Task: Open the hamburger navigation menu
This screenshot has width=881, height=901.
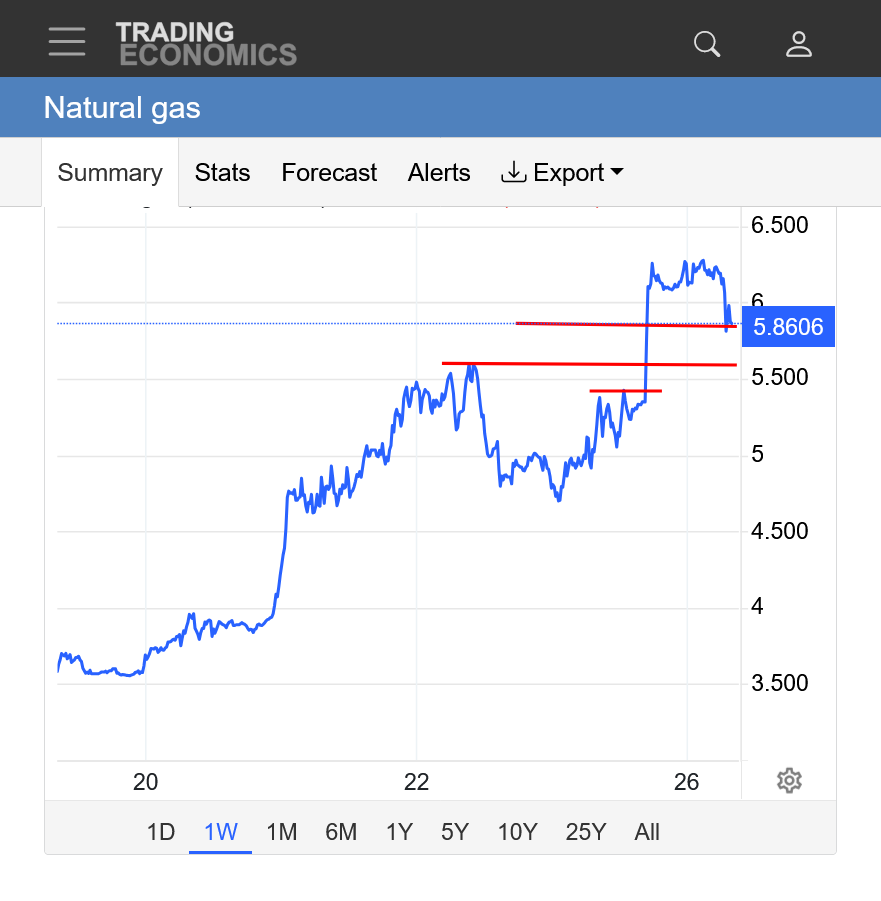Action: 67,42
